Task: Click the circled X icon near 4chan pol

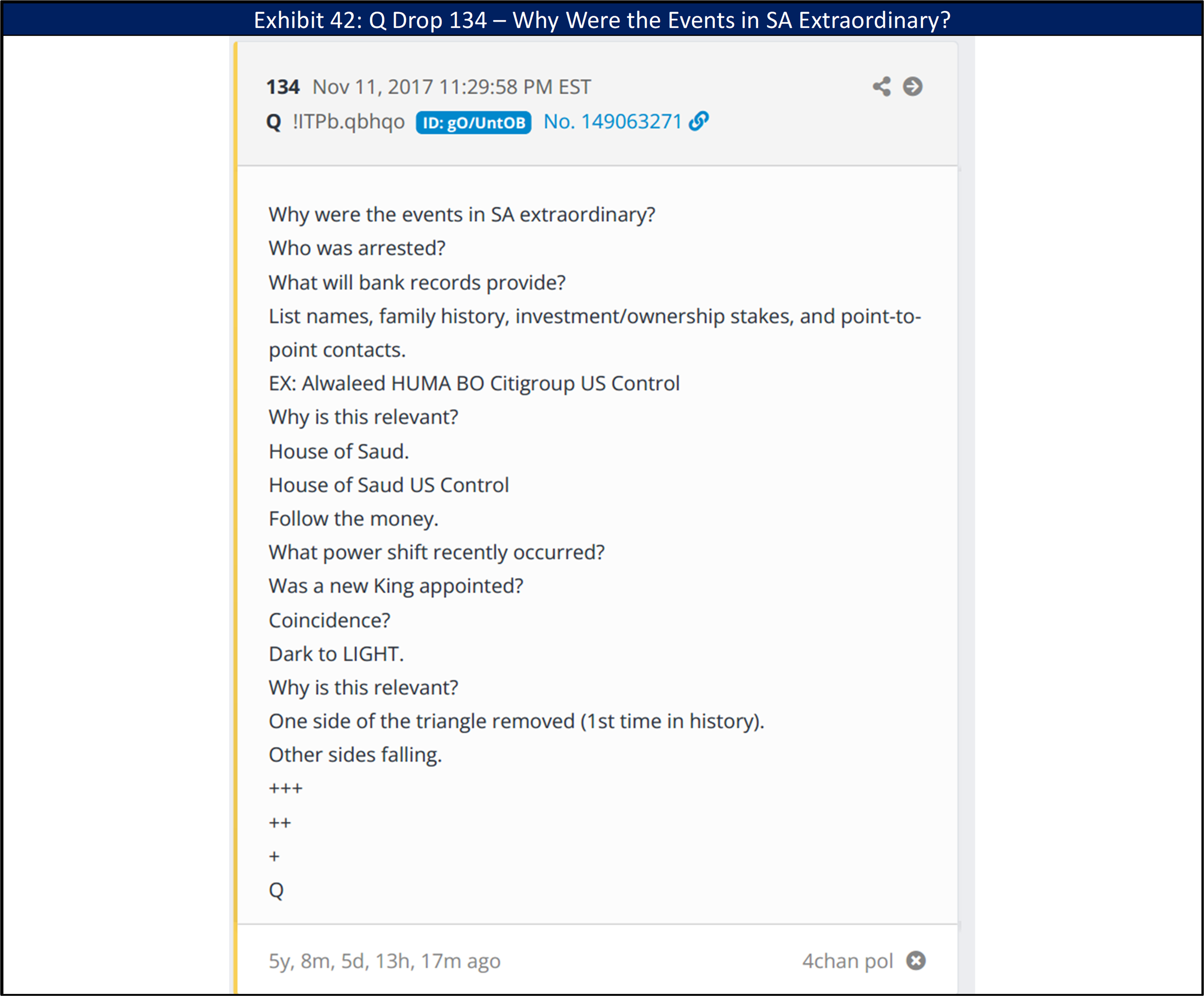Action: pyautogui.click(x=916, y=960)
